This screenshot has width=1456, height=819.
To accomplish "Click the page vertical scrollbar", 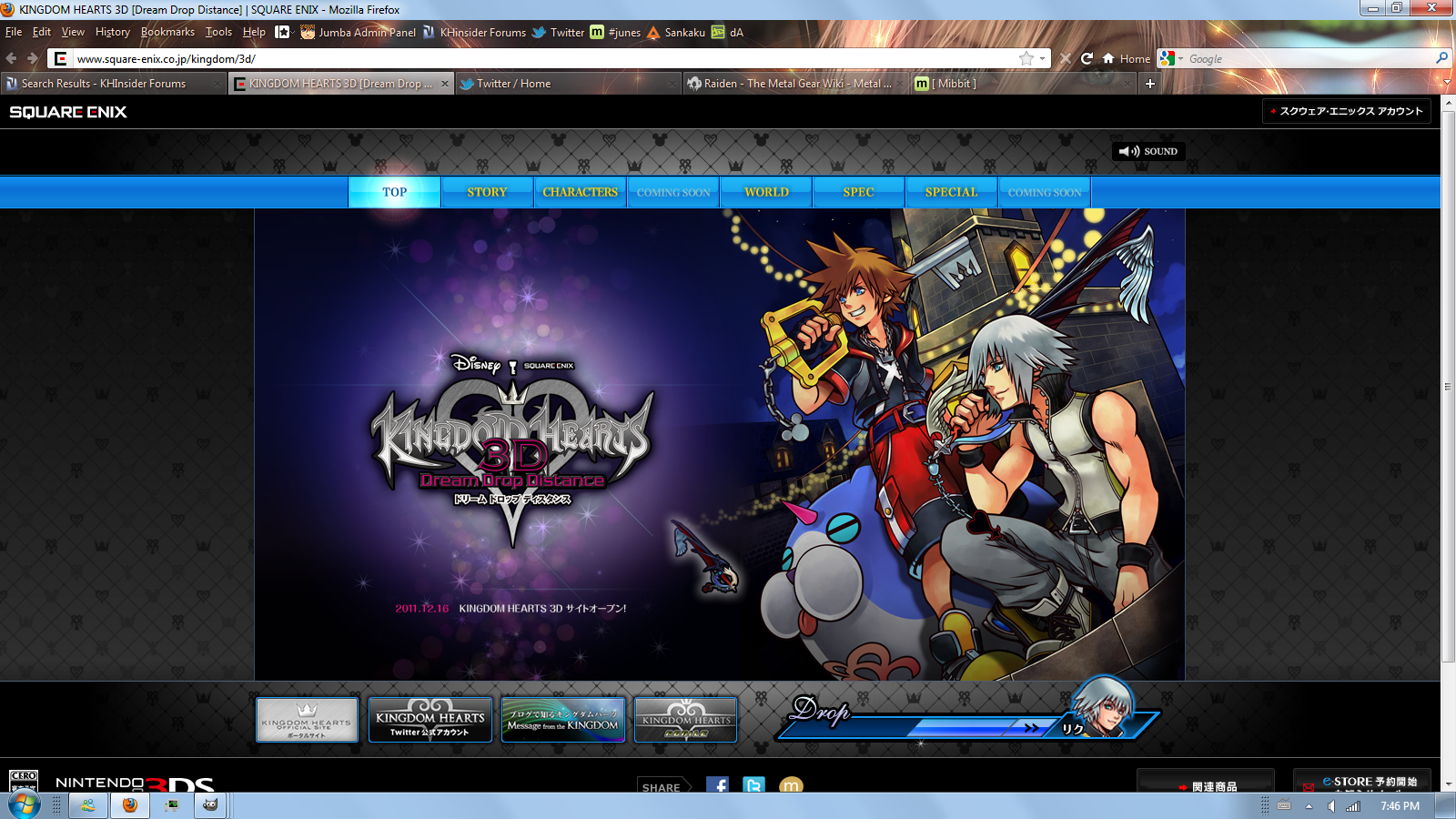I will point(1448,387).
